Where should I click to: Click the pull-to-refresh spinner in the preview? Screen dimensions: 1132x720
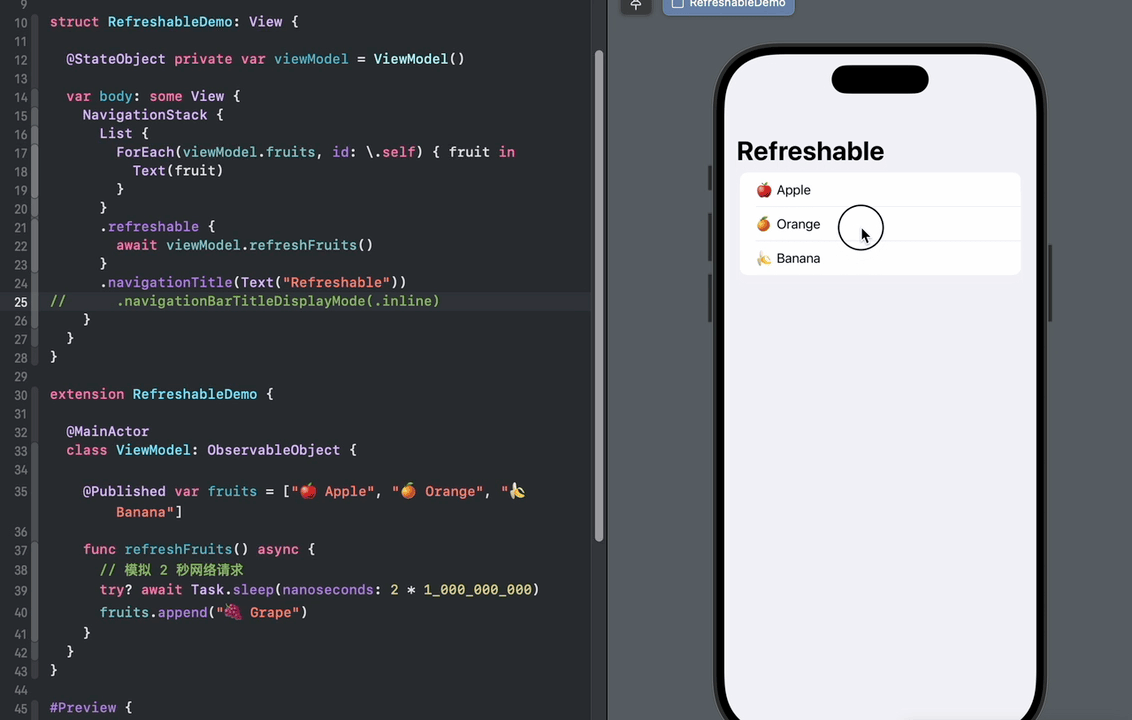(861, 227)
